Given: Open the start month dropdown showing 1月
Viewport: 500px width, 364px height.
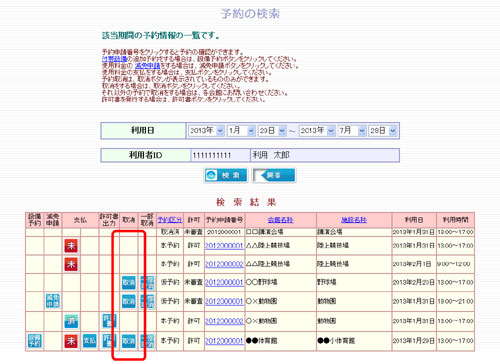Looking at the screenshot, I should (x=241, y=131).
